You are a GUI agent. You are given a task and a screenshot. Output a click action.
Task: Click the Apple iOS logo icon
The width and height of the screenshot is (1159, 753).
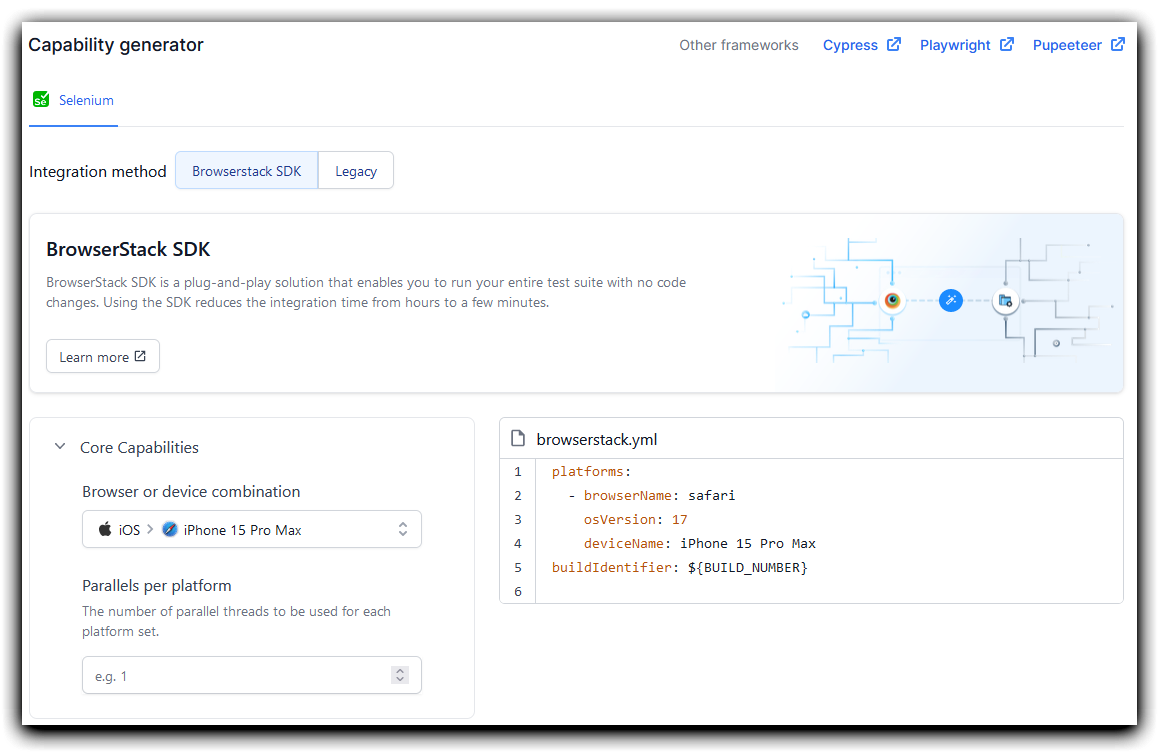point(105,529)
